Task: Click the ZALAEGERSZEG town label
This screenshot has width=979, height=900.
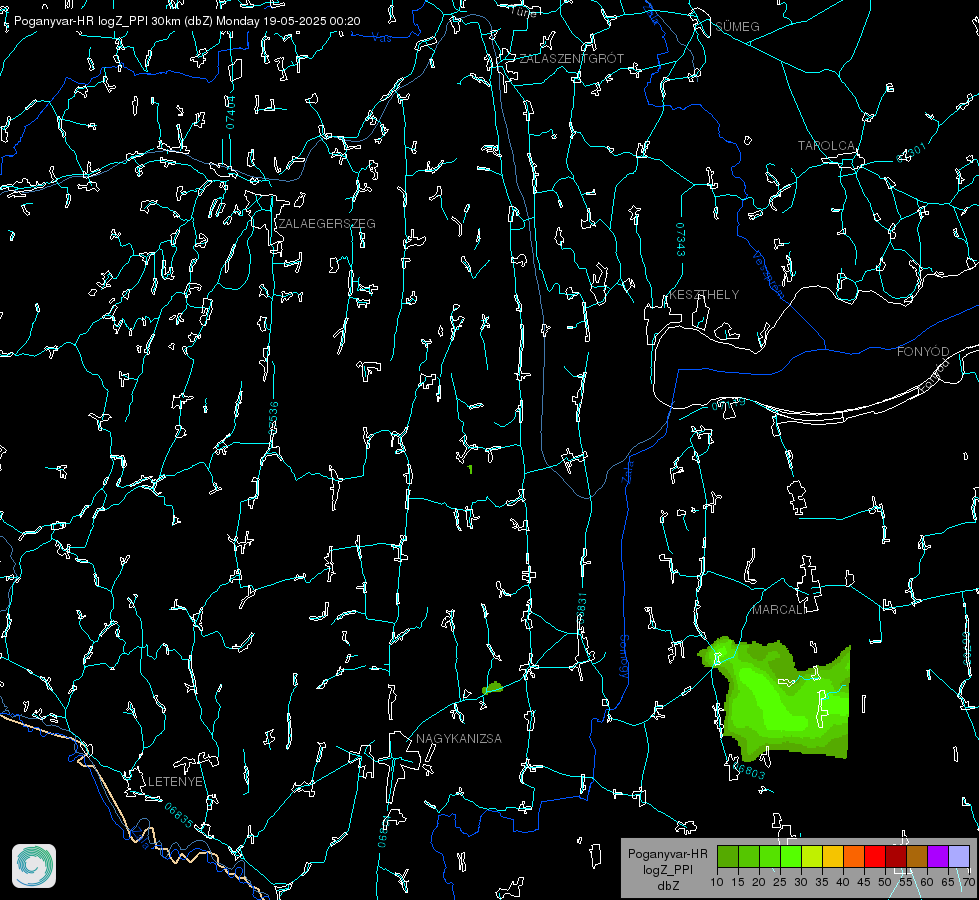Action: point(327,224)
